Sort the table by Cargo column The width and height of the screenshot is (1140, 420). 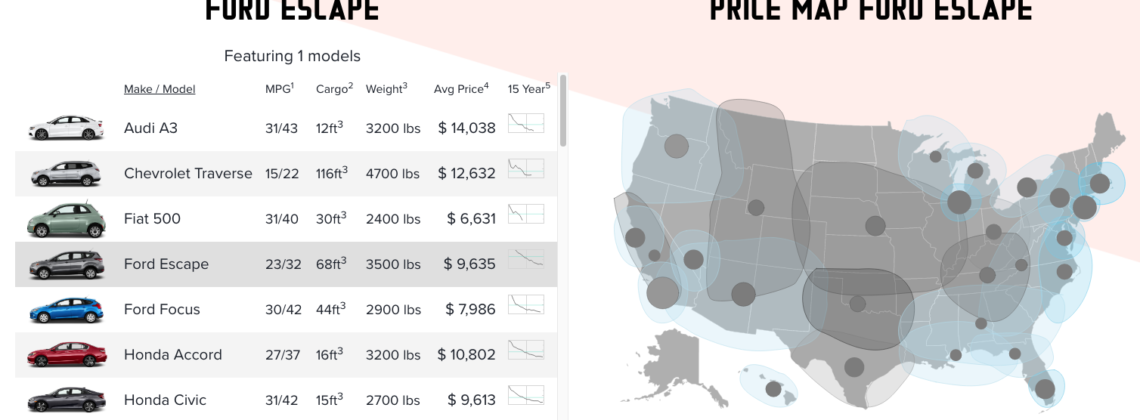point(334,89)
